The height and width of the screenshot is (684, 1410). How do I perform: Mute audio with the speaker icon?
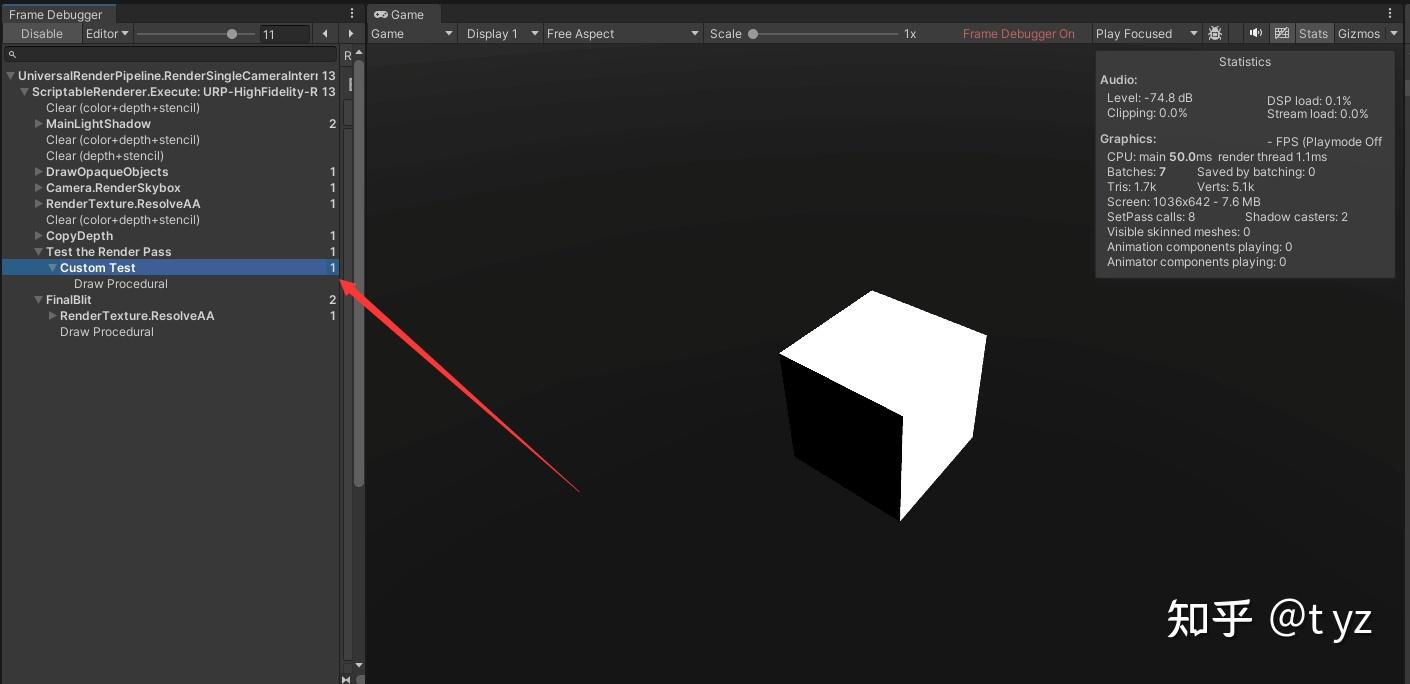click(1256, 33)
